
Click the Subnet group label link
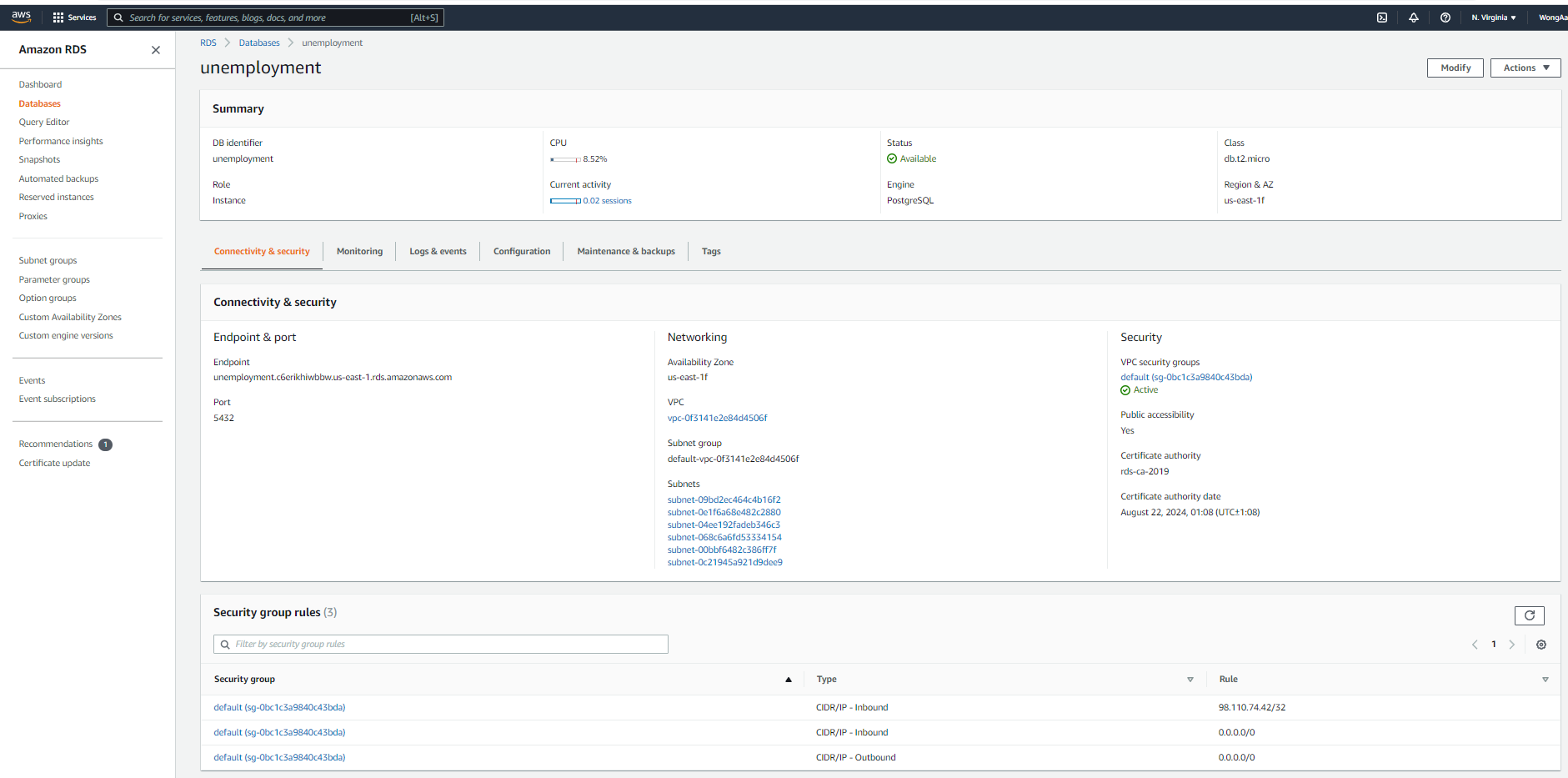(x=694, y=443)
